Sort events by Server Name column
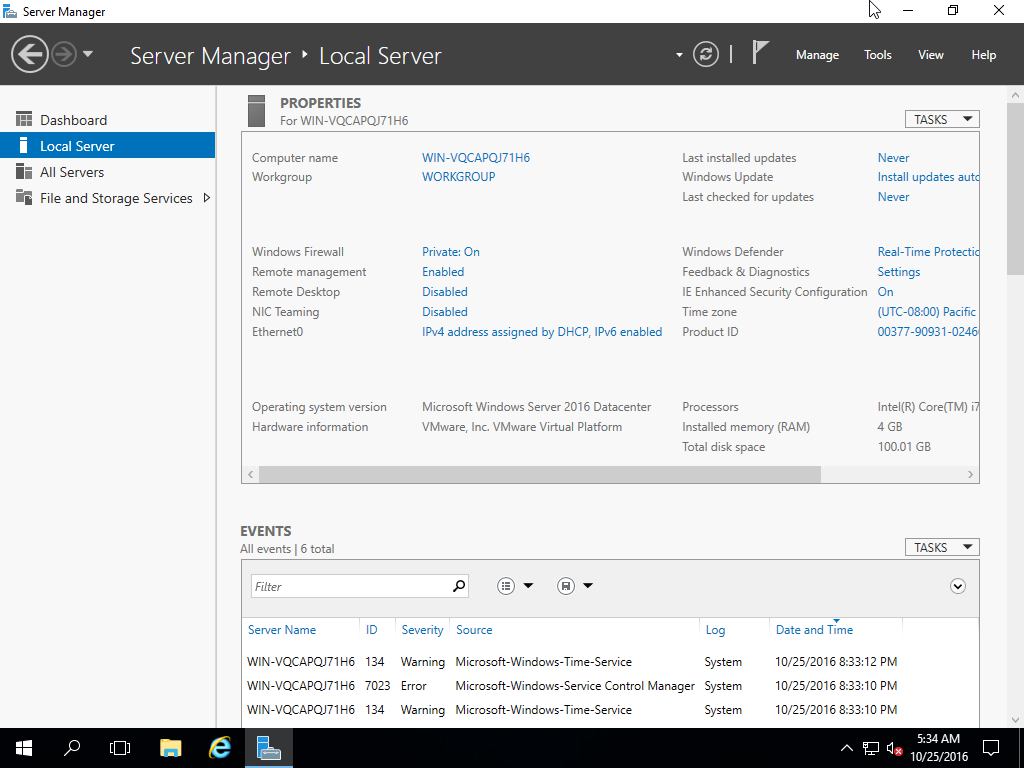Viewport: 1024px width, 768px height. [281, 630]
